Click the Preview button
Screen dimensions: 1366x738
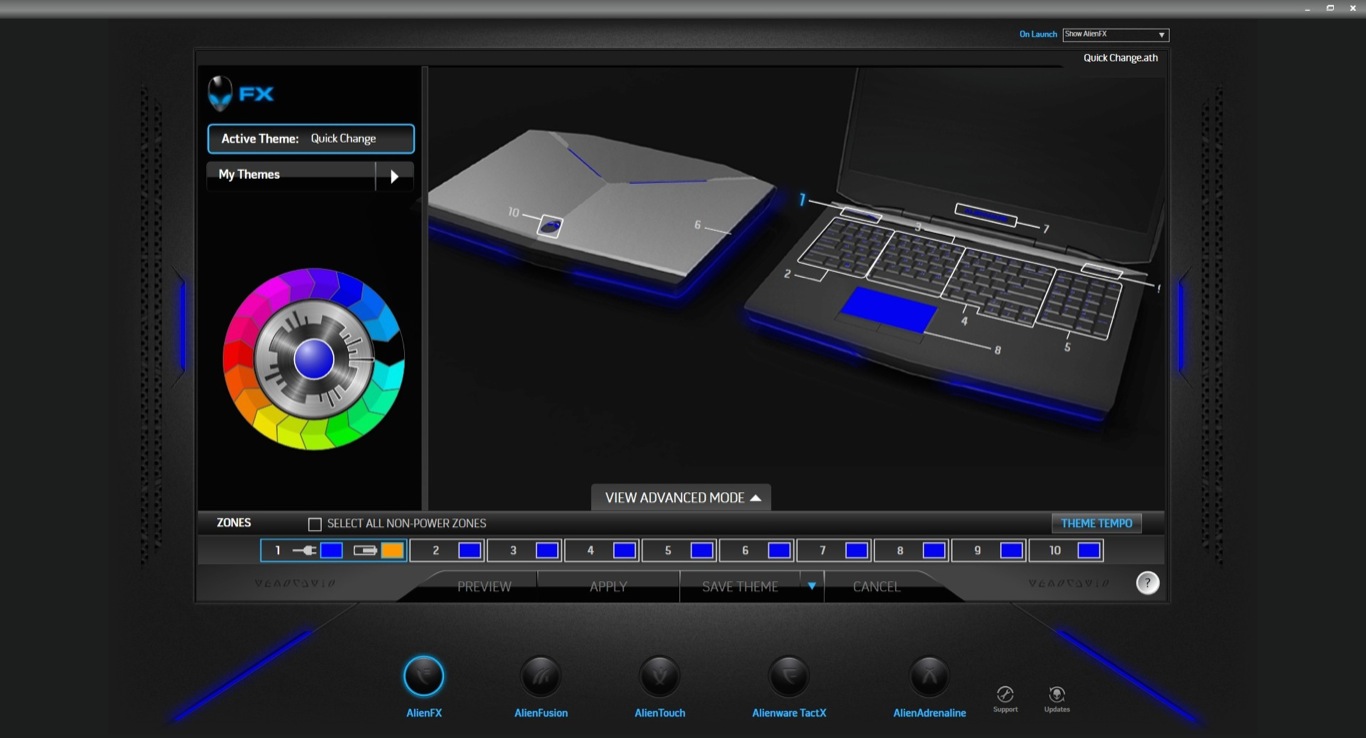tap(484, 587)
